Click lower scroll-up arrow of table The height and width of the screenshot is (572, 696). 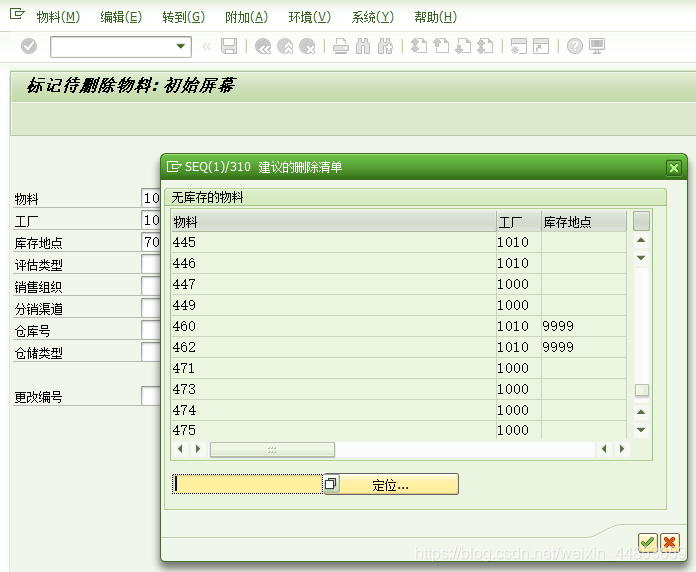pyautogui.click(x=641, y=412)
